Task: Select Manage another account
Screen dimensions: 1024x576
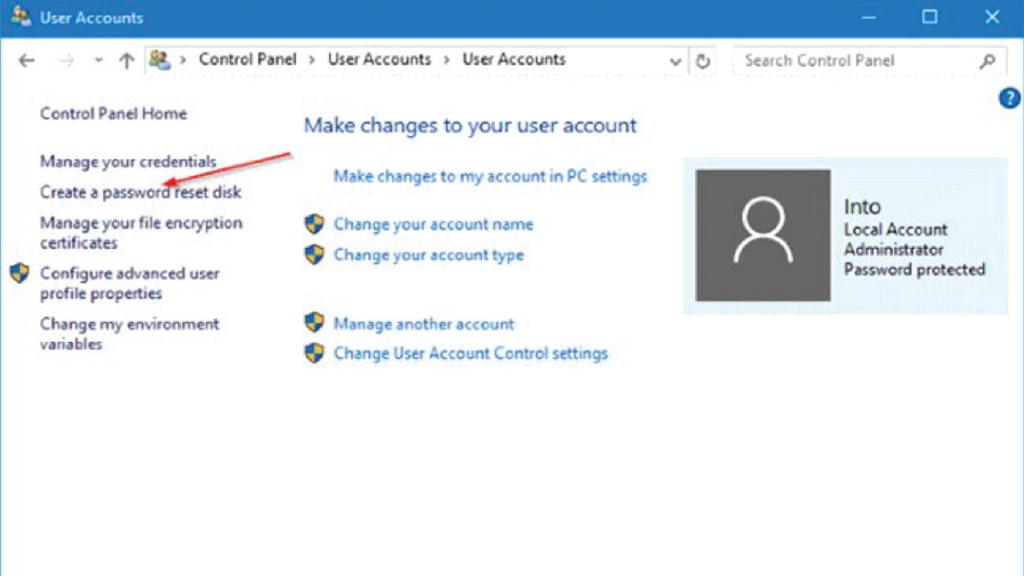Action: pos(423,323)
